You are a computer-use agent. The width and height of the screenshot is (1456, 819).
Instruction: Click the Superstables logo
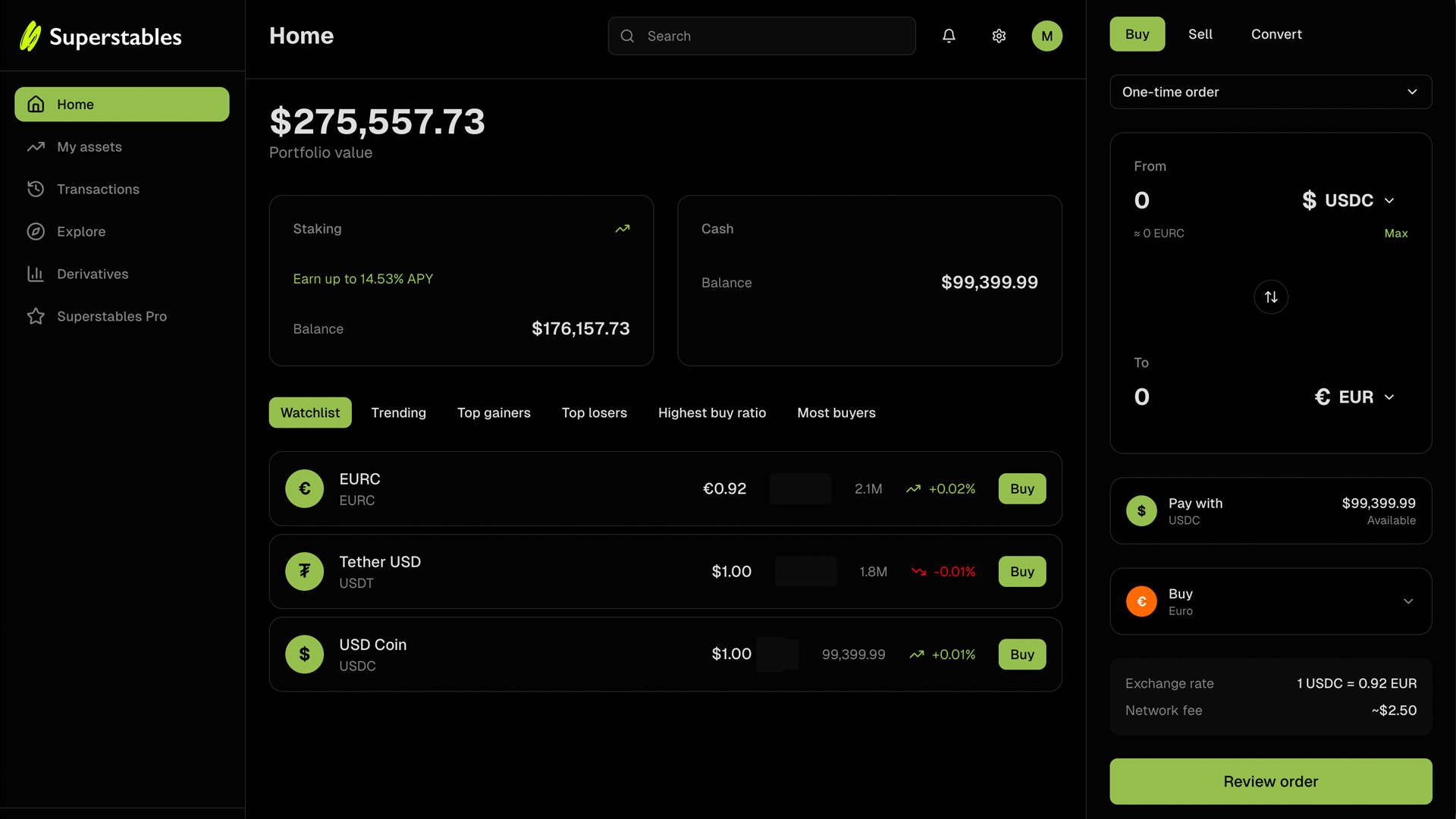click(x=99, y=36)
